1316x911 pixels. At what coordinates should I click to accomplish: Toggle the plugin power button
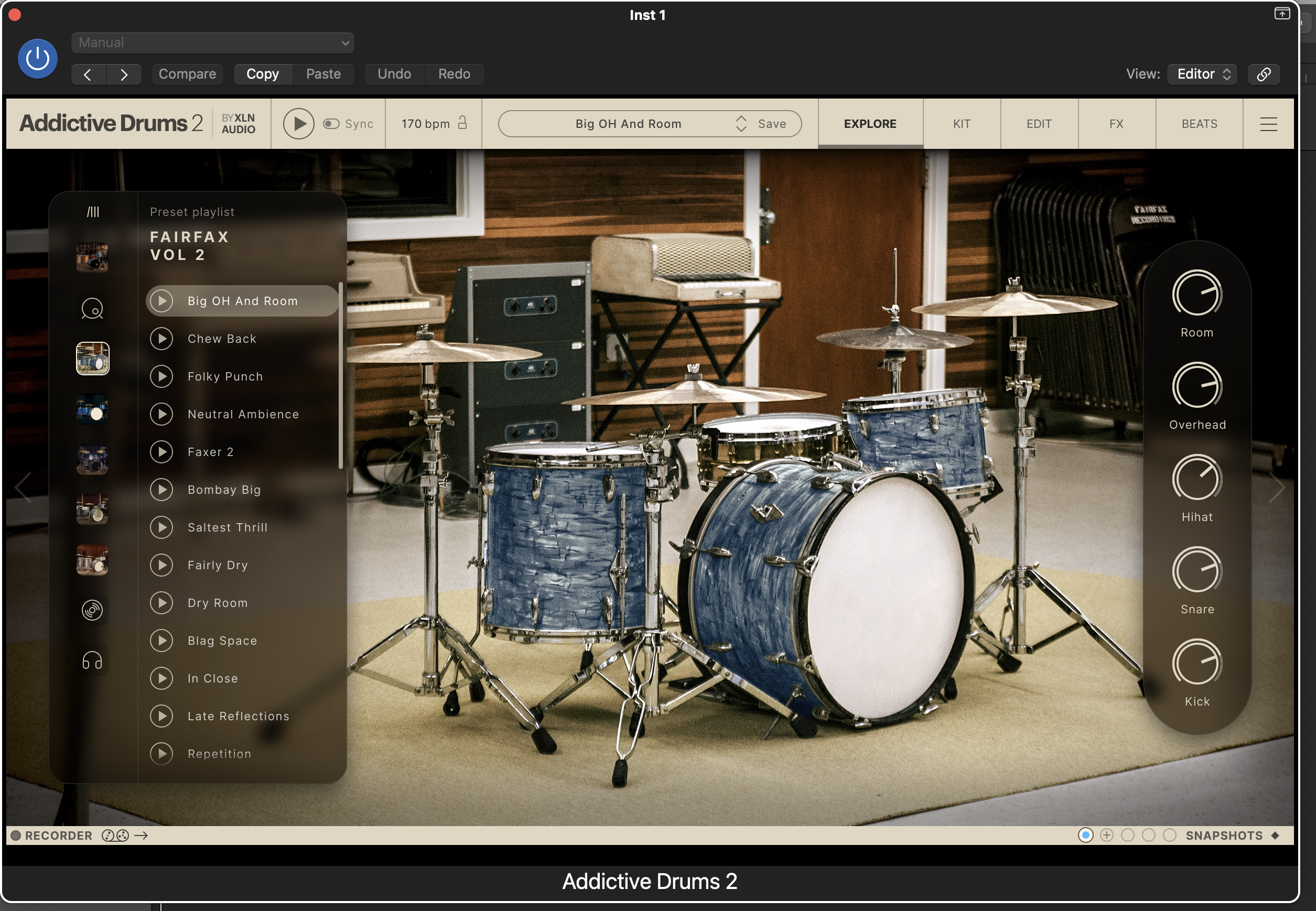click(x=38, y=59)
